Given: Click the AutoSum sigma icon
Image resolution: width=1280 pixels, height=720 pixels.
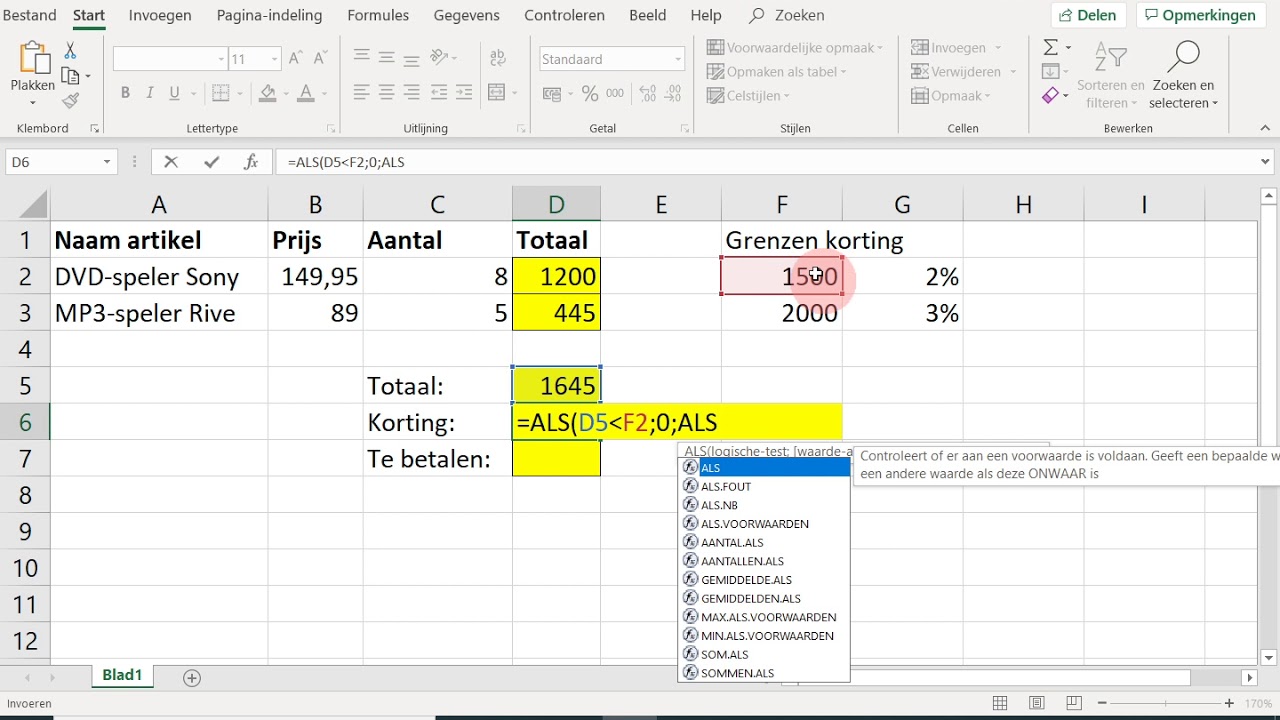Looking at the screenshot, I should coord(1050,47).
